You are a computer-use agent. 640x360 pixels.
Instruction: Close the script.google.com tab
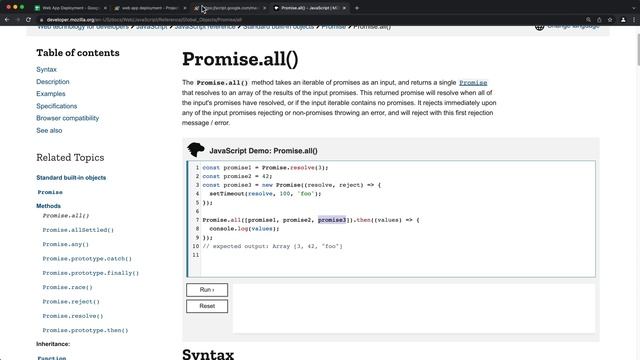click(264, 8)
